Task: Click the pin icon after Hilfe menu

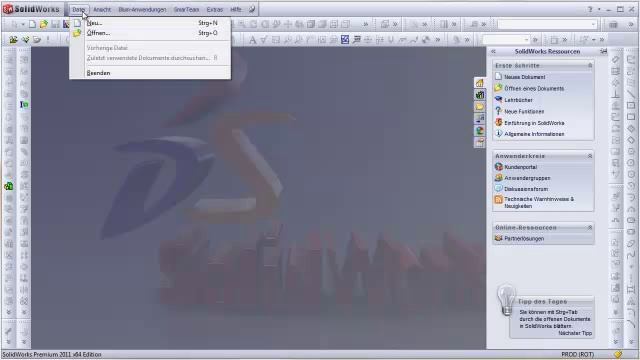Action: pos(252,9)
